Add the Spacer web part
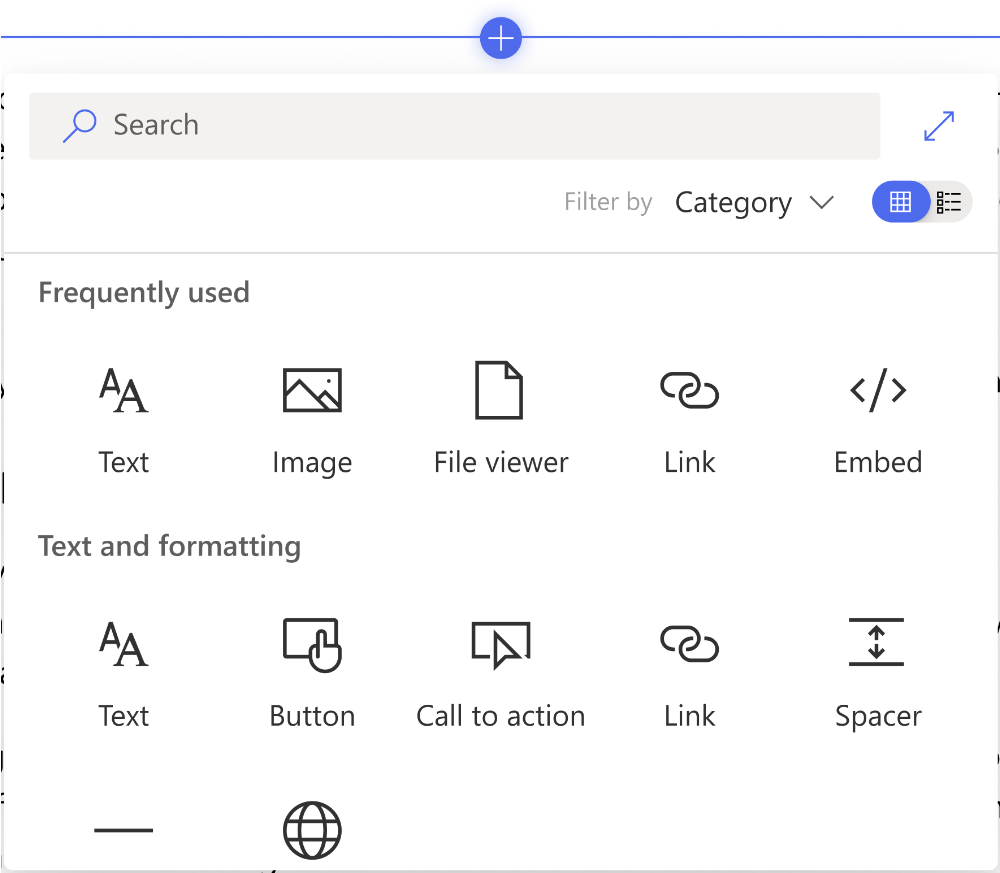The height and width of the screenshot is (873, 1000). pyautogui.click(x=878, y=672)
